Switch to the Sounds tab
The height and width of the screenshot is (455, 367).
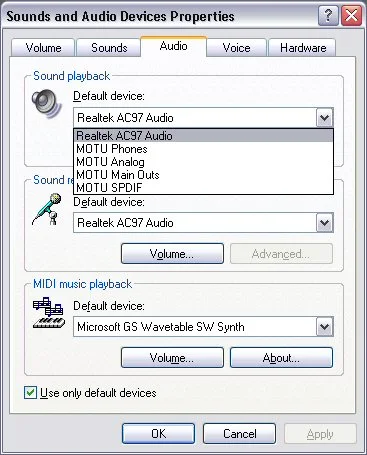click(109, 48)
